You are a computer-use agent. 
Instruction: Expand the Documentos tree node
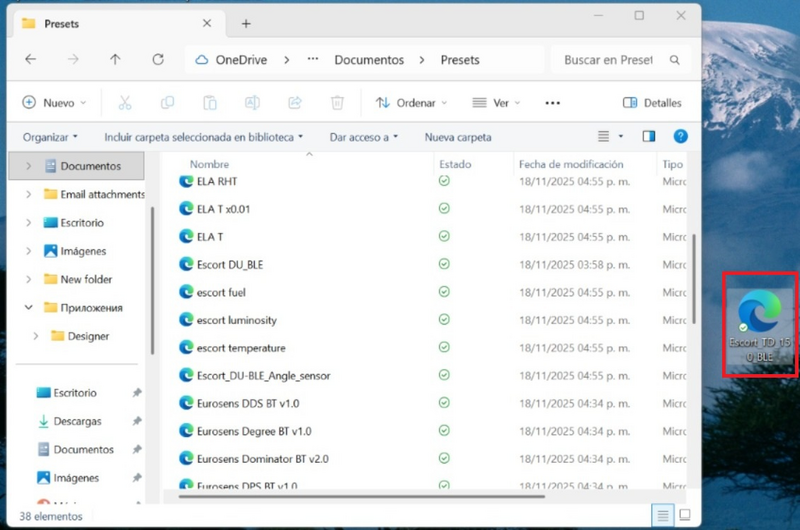click(29, 166)
